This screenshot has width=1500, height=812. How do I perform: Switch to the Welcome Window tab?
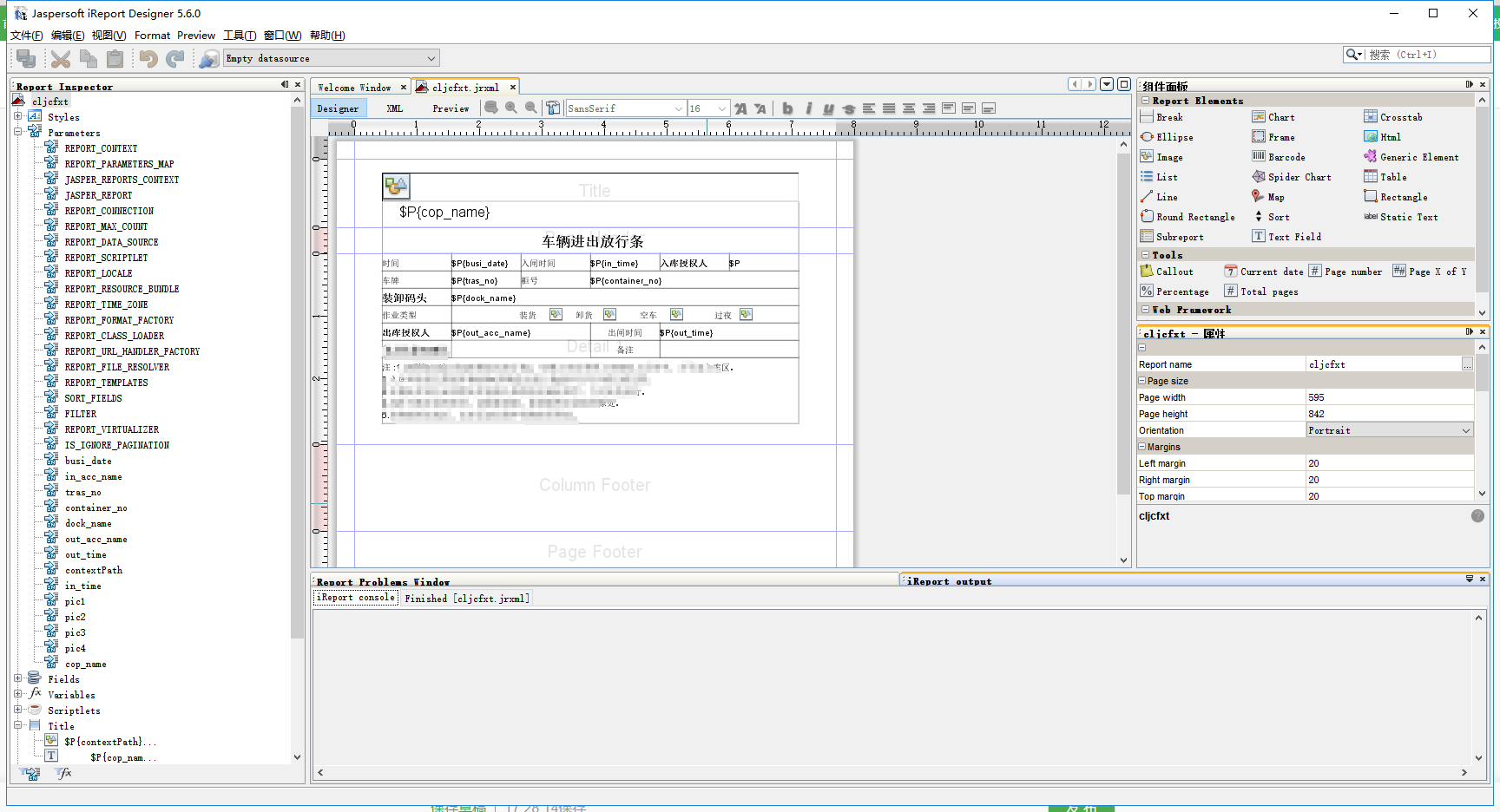coord(355,88)
